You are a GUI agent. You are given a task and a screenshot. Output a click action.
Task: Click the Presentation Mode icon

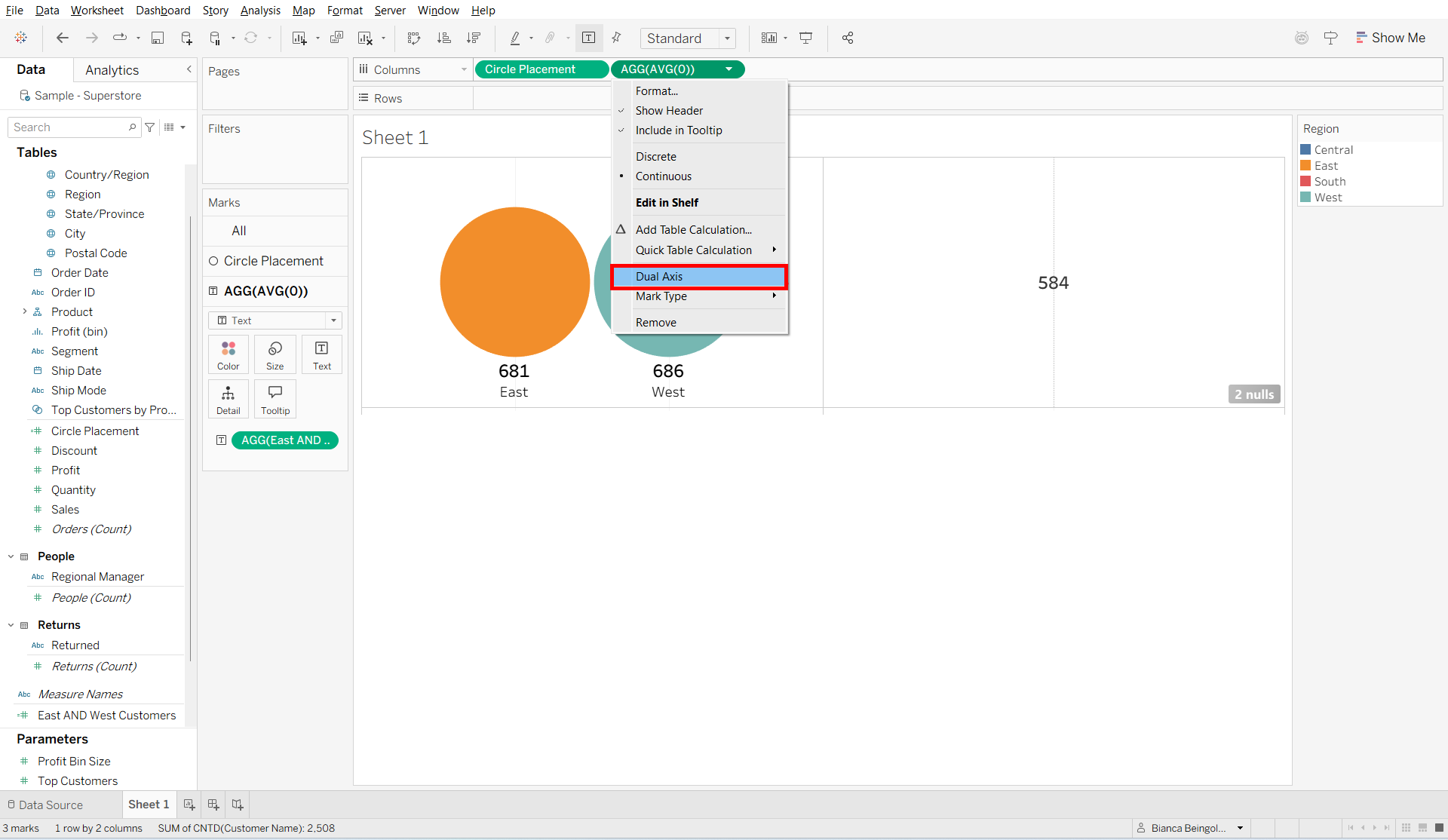click(806, 38)
